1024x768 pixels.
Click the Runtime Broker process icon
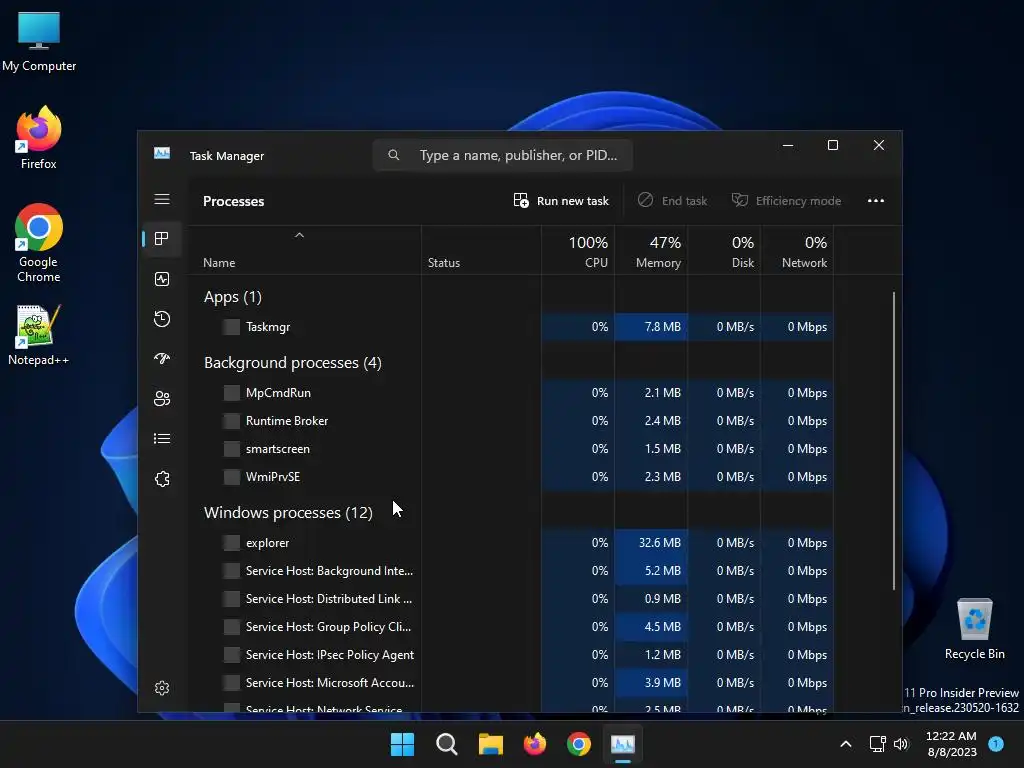coord(231,421)
